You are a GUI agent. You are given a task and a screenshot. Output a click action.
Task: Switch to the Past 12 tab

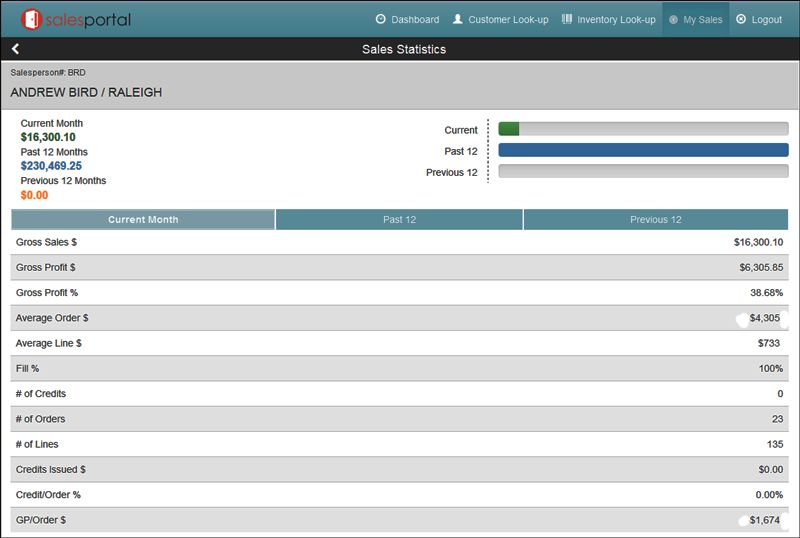(x=399, y=220)
